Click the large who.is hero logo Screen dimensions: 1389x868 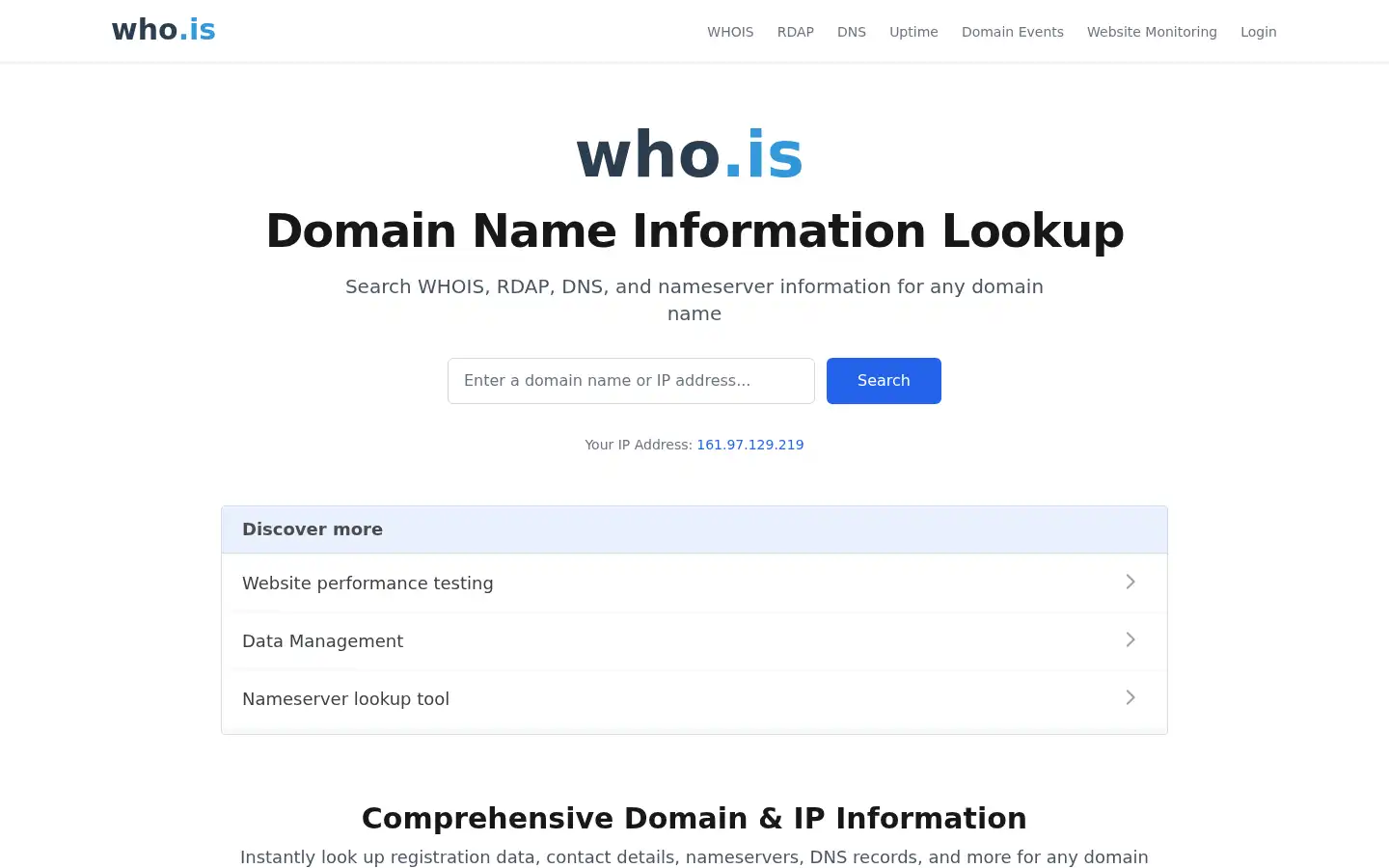coord(690,154)
